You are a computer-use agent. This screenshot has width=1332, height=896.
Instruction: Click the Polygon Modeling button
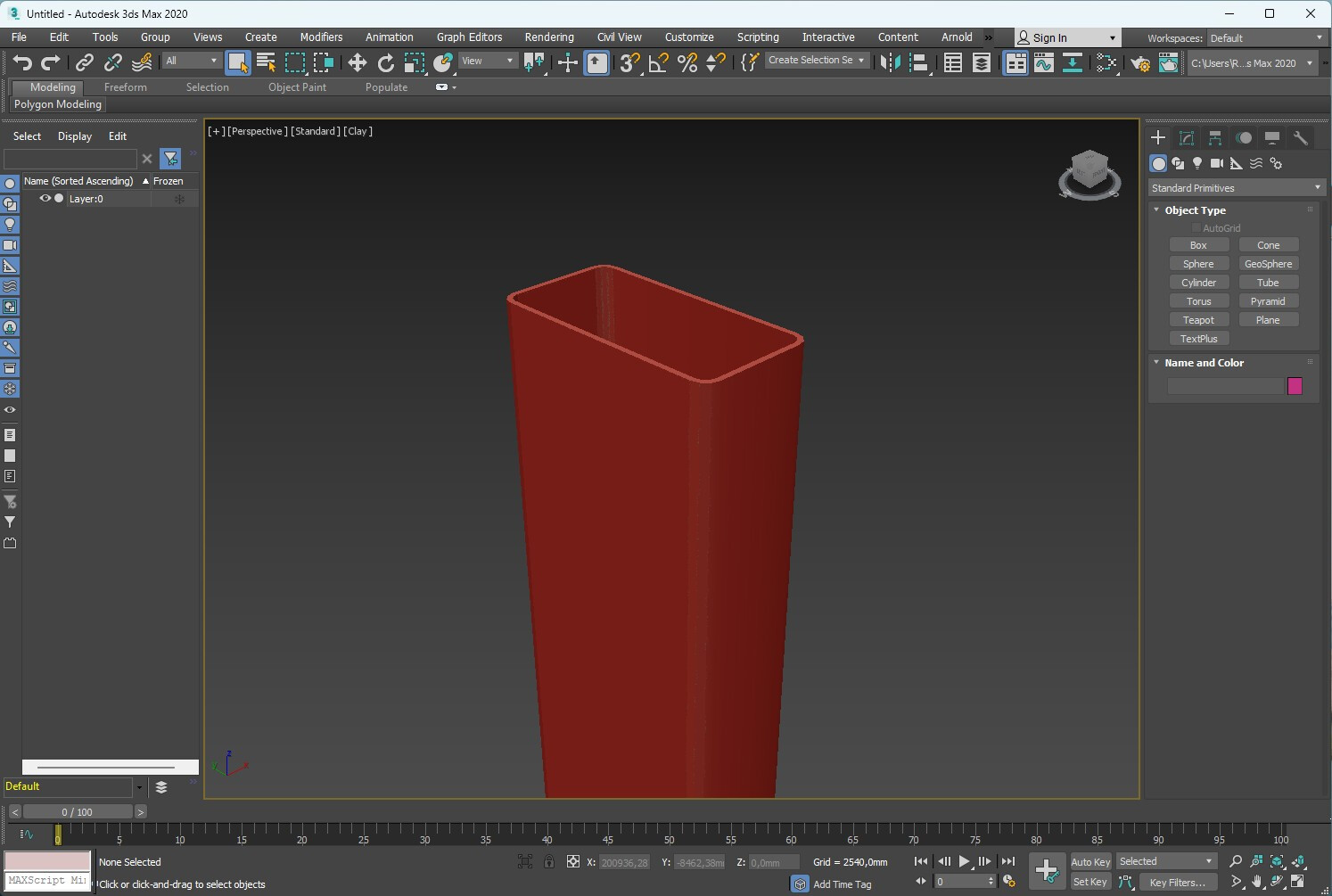point(58,104)
